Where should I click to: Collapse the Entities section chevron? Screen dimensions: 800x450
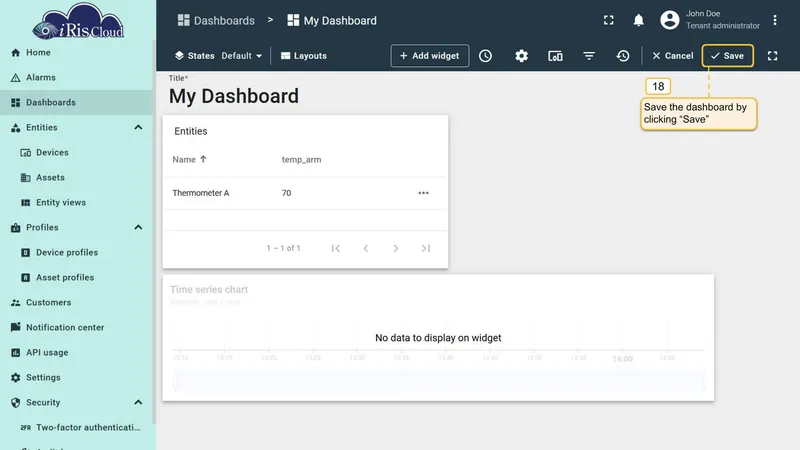[x=138, y=128]
